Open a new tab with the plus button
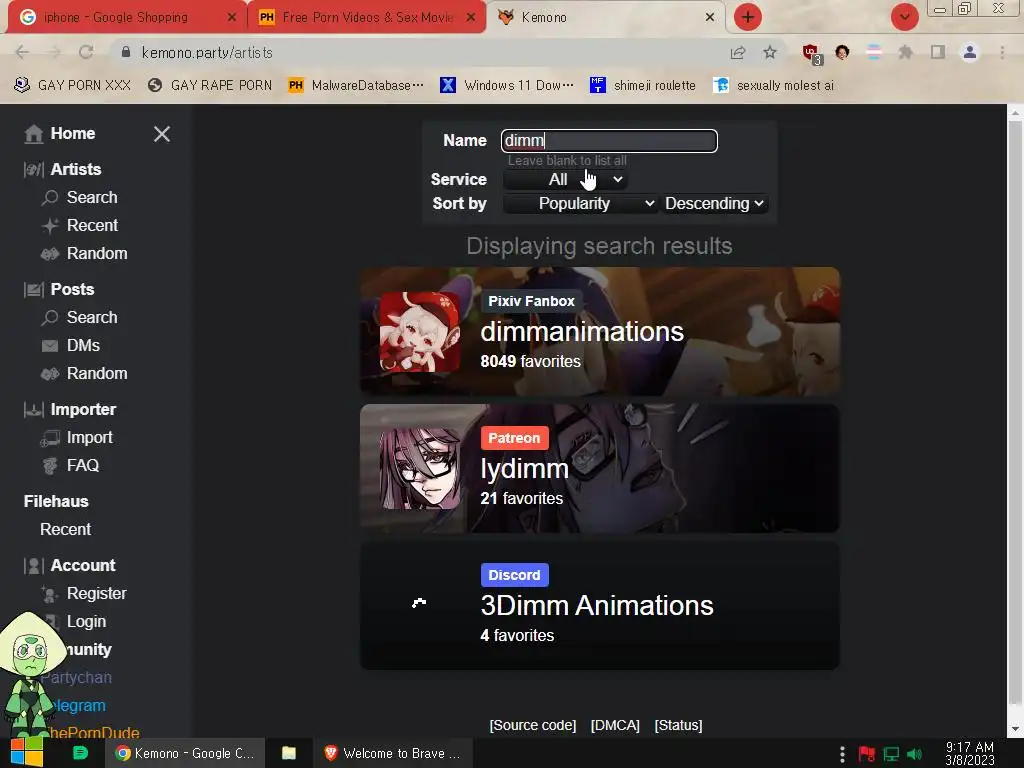The image size is (1024, 768). click(748, 17)
